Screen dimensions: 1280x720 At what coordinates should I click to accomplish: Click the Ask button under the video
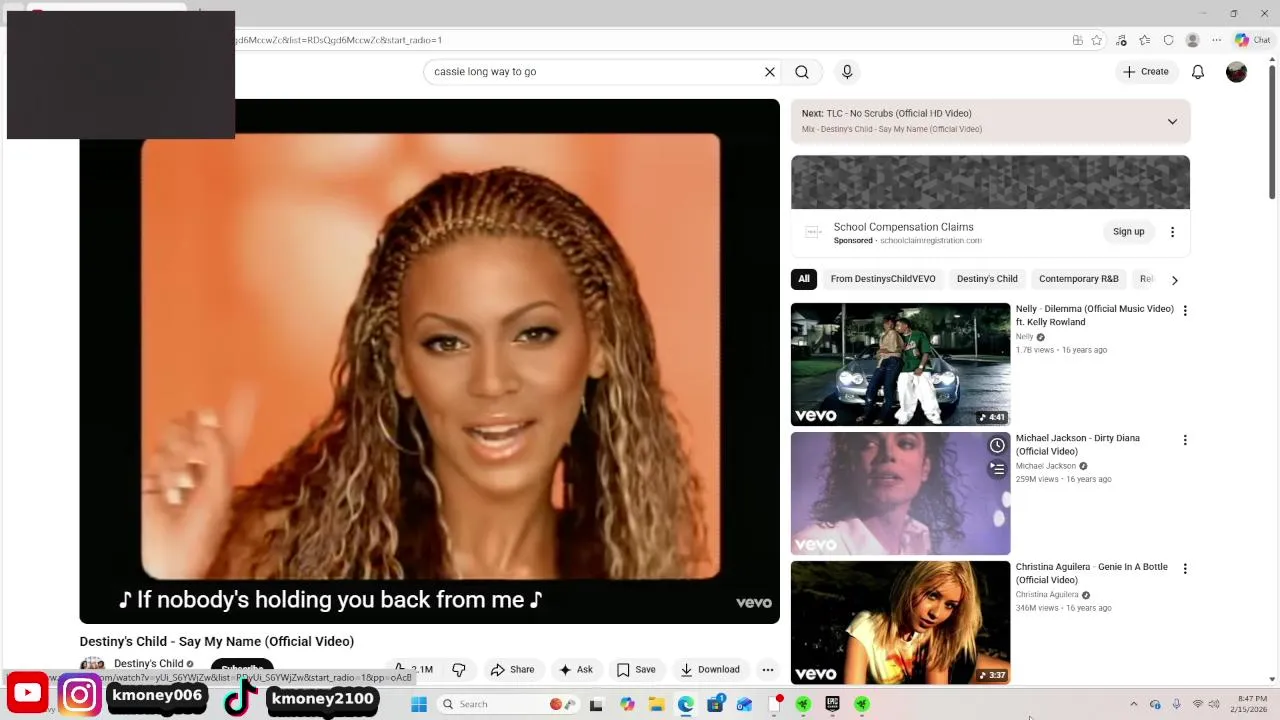576,670
